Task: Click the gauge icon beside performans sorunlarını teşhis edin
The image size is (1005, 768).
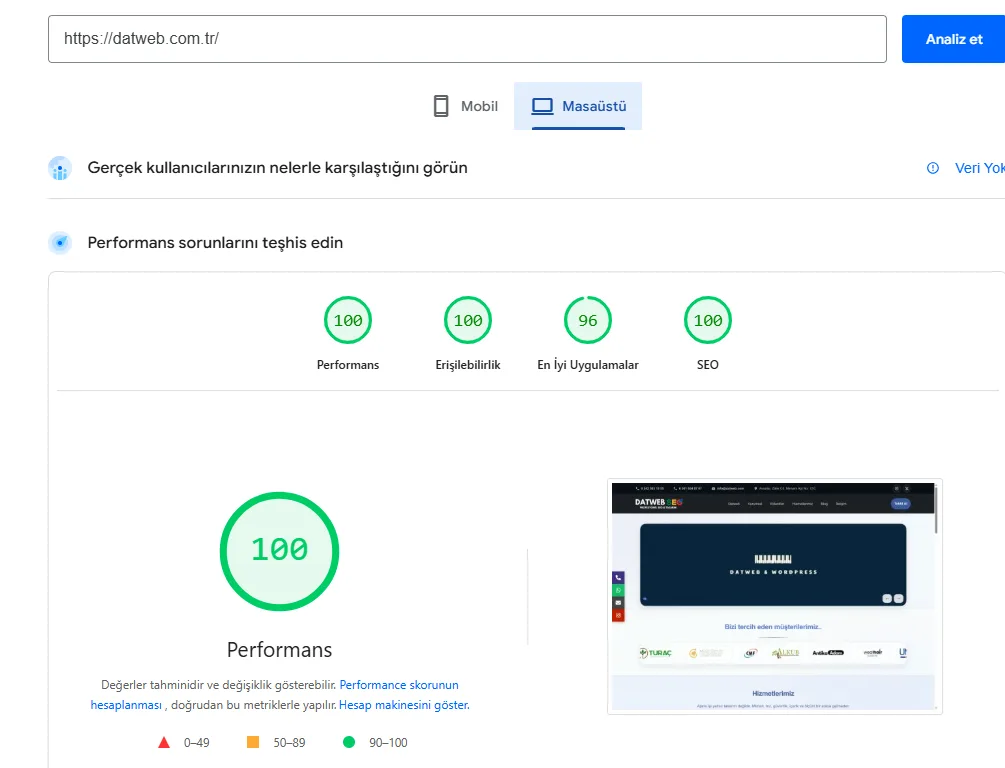Action: (60, 242)
